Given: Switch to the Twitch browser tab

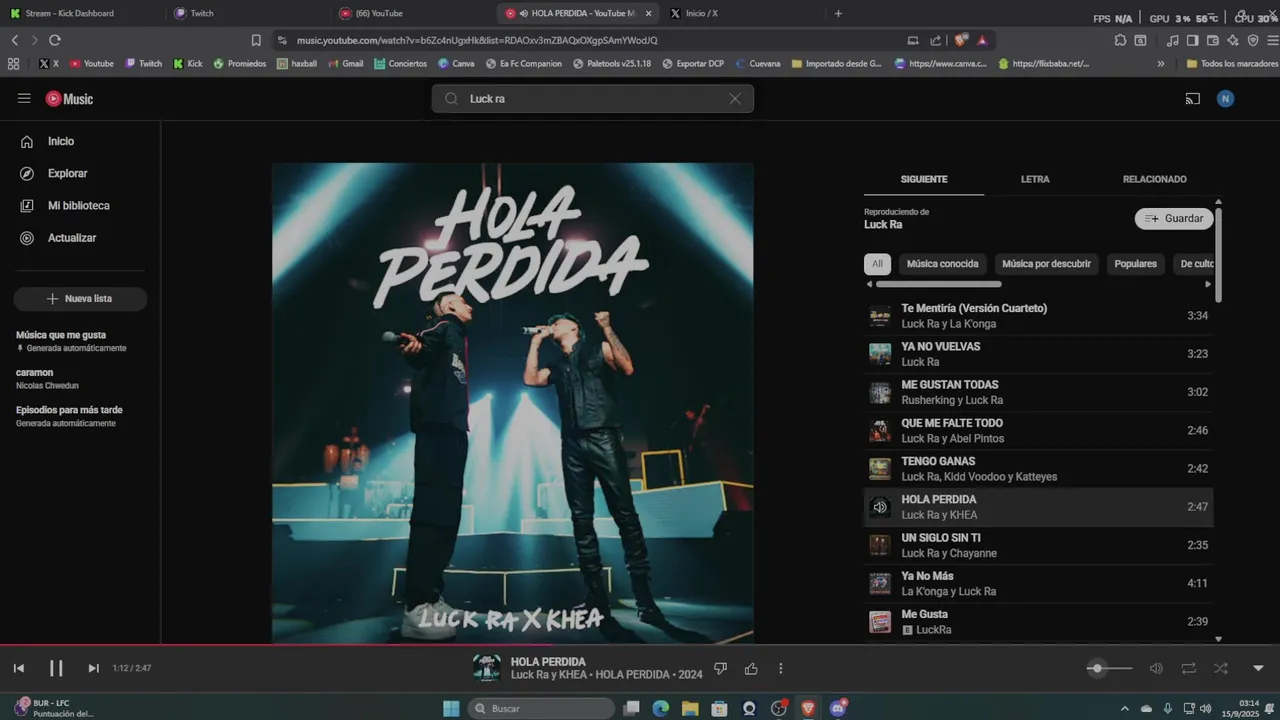Looking at the screenshot, I should 246,13.
